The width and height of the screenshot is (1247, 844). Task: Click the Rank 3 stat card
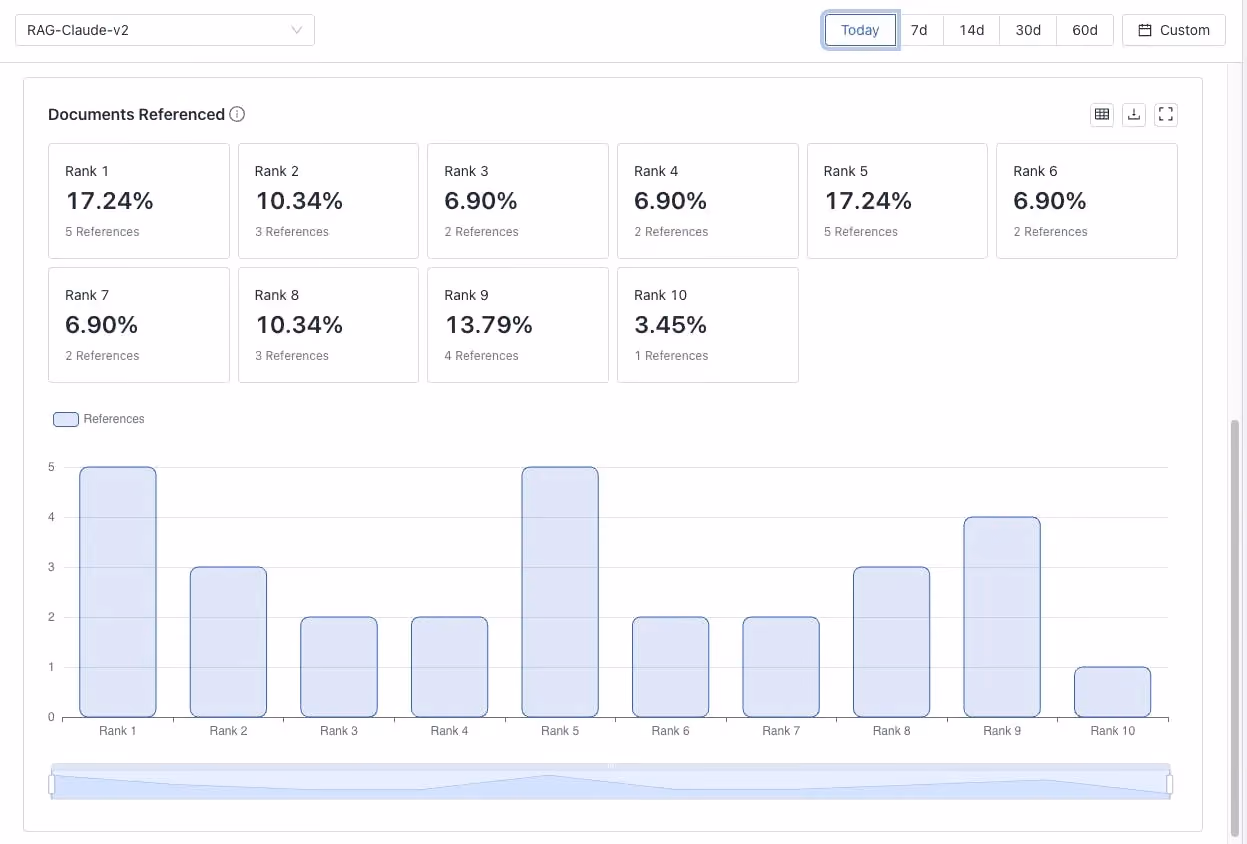click(x=518, y=201)
